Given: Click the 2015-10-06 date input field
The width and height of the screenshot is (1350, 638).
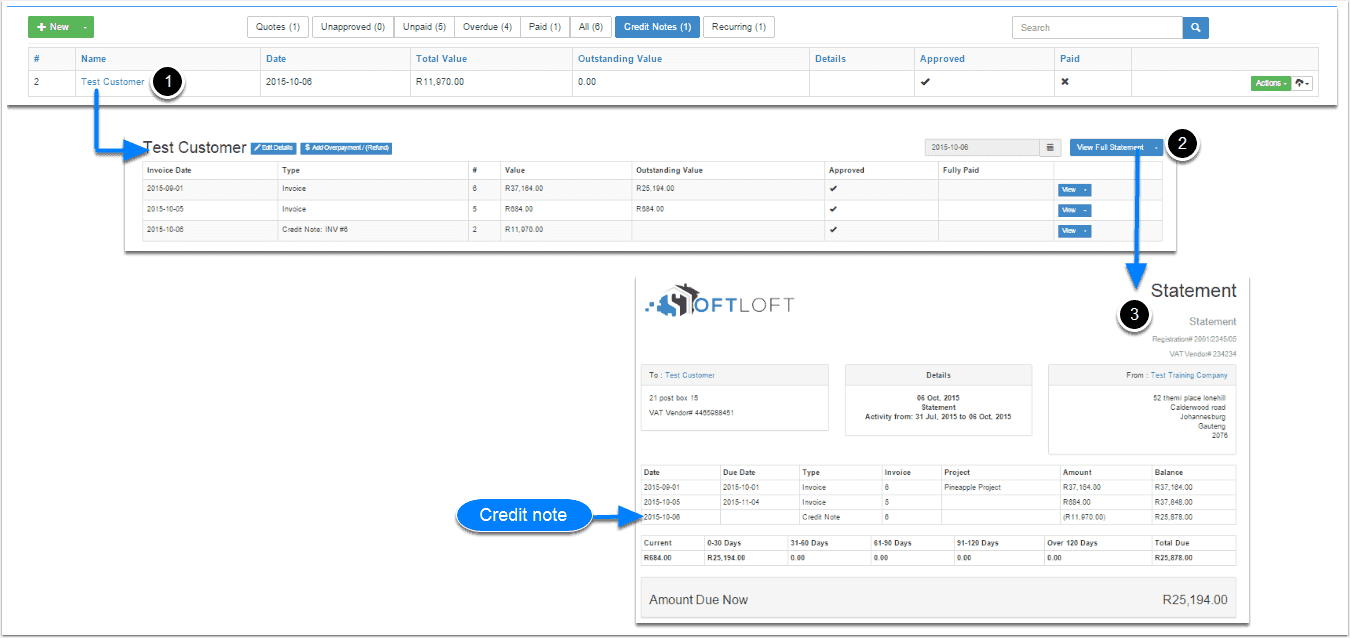Looking at the screenshot, I should 981,148.
